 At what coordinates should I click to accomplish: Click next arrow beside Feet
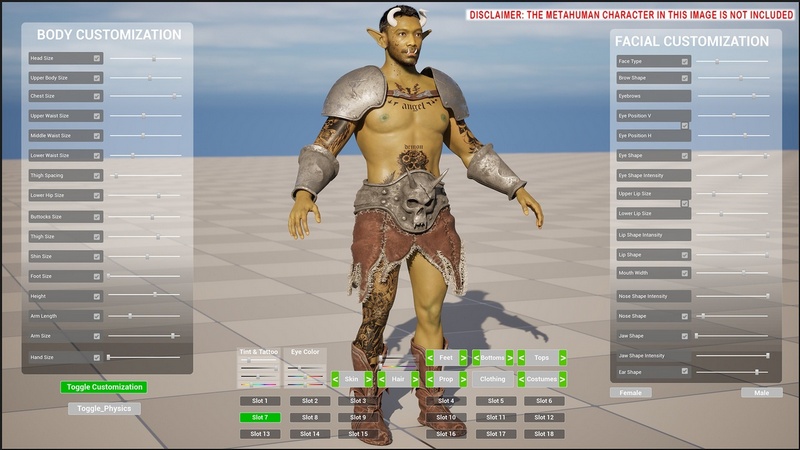click(x=462, y=357)
